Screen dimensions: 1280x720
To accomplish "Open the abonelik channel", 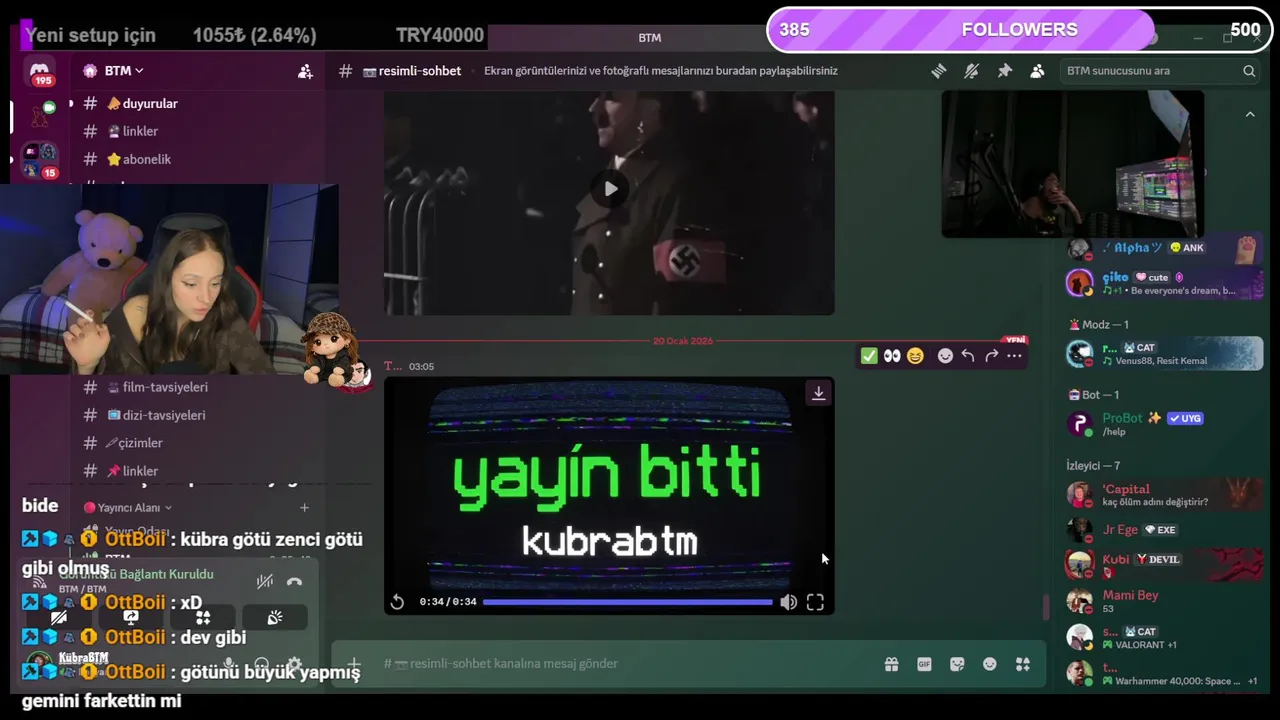I will (x=139, y=159).
